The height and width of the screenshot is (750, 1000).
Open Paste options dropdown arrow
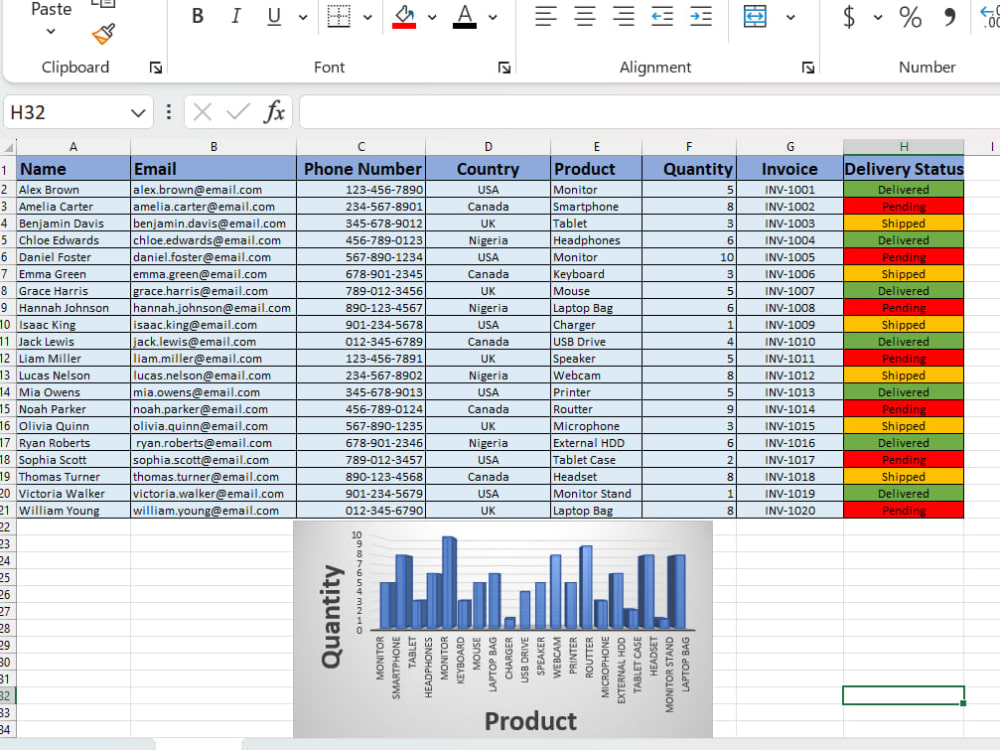pos(51,31)
